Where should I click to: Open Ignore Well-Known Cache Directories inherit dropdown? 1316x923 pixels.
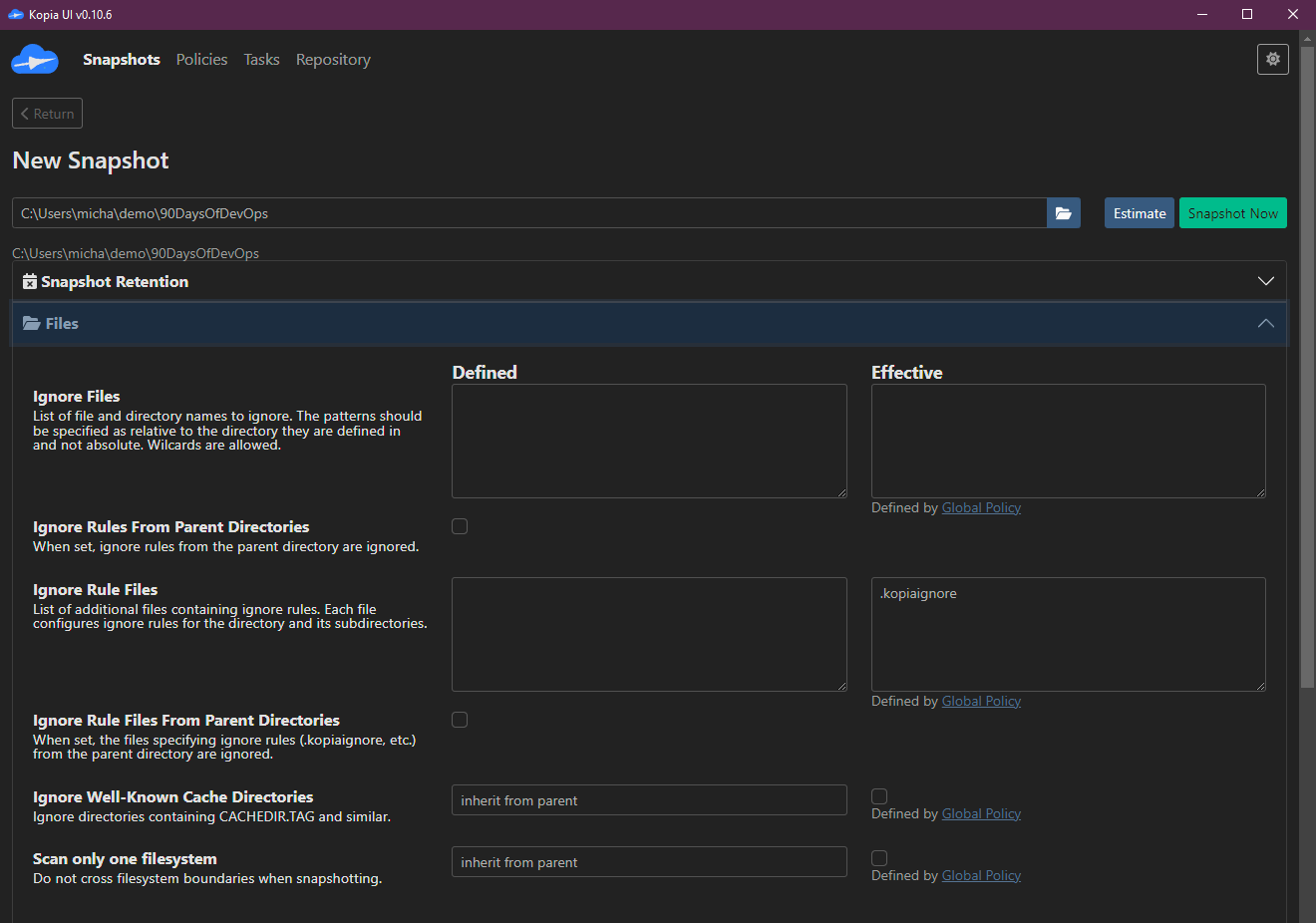(x=649, y=800)
